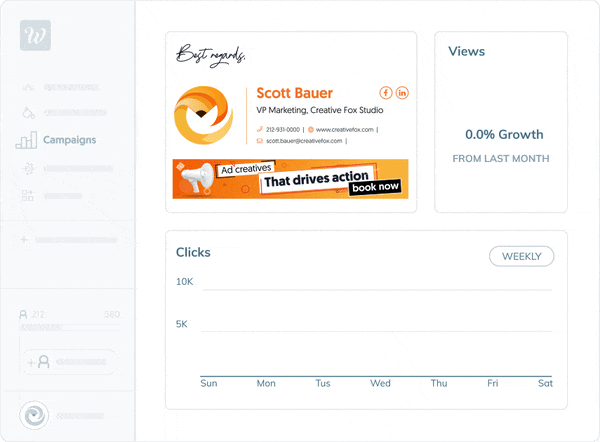
Task: Open the Campaigns menu item
Action: coord(70,140)
